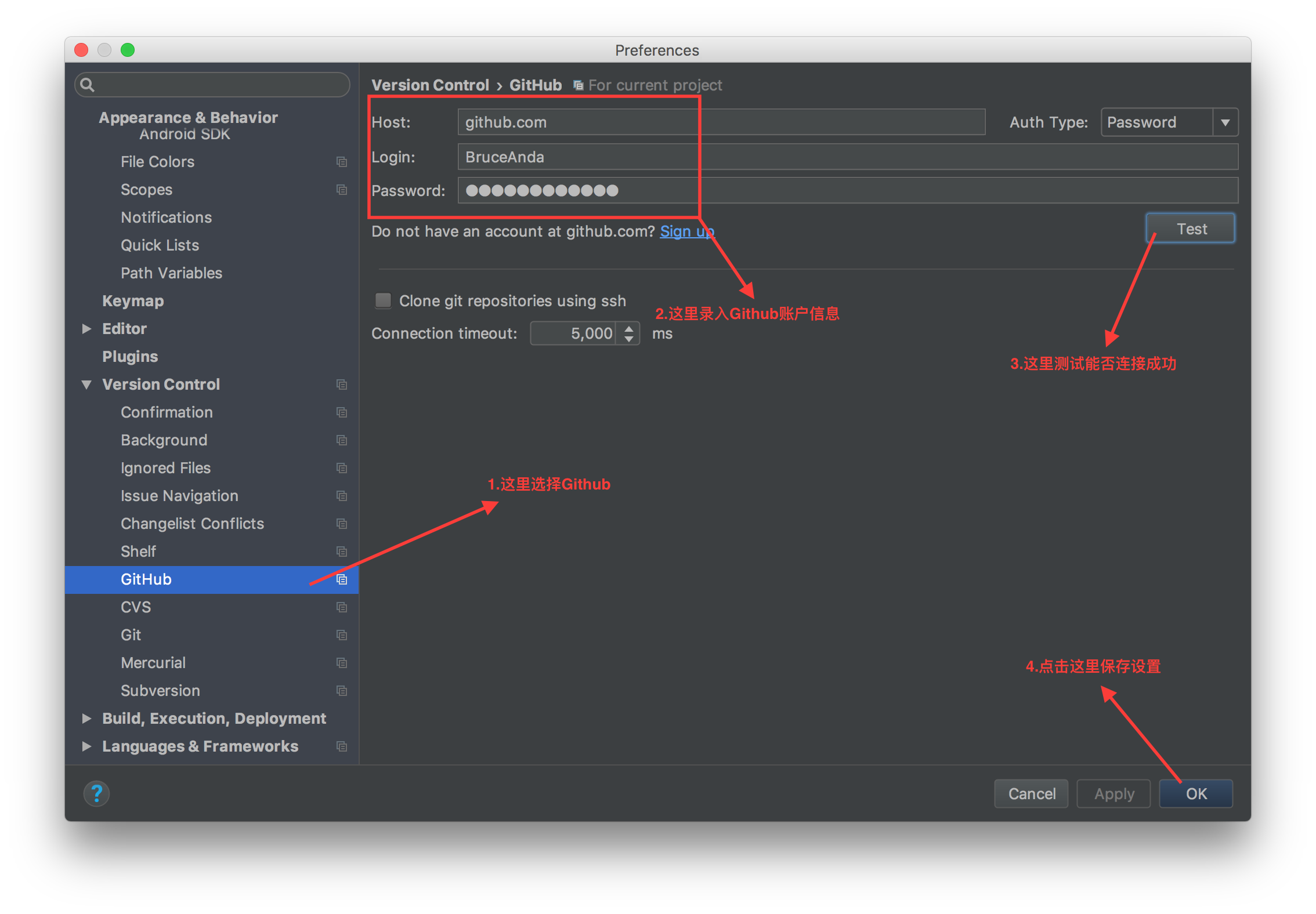Open the Keymap settings page
1316x914 pixels.
pos(133,301)
